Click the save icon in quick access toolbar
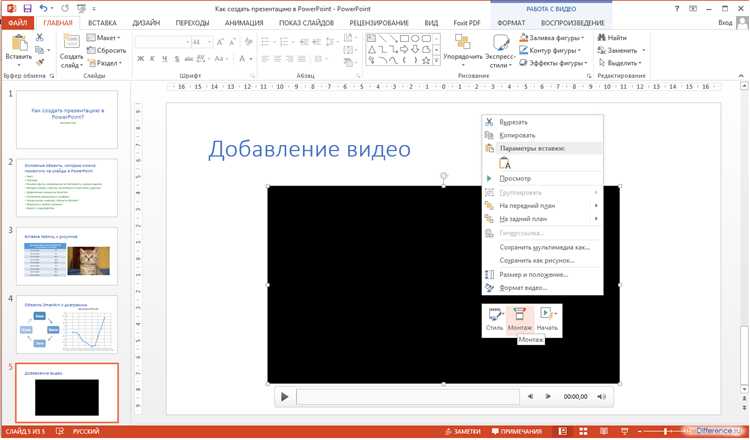The width and height of the screenshot is (750, 440). (27, 9)
